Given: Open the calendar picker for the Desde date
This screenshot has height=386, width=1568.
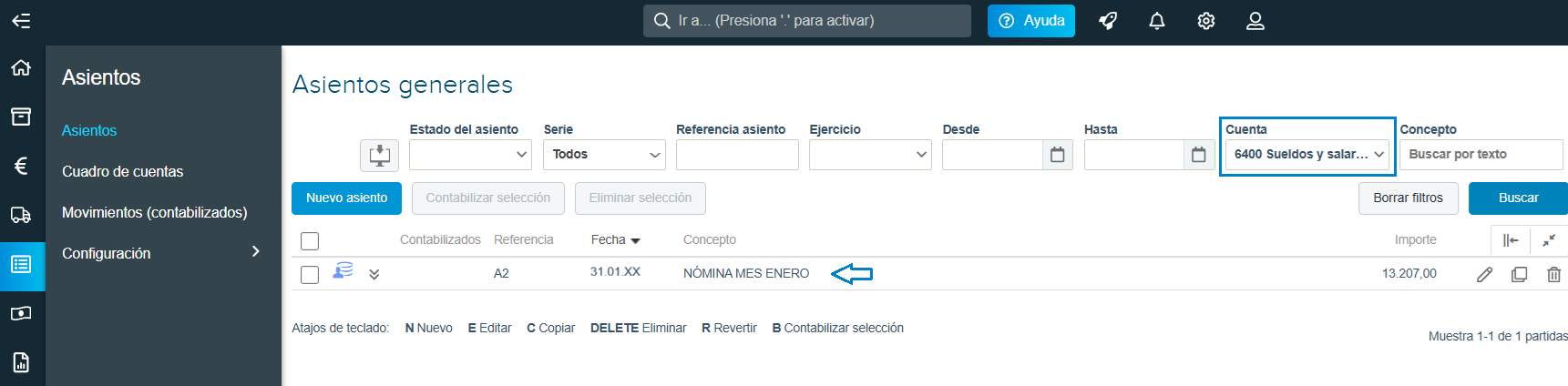Looking at the screenshot, I should 1058,155.
